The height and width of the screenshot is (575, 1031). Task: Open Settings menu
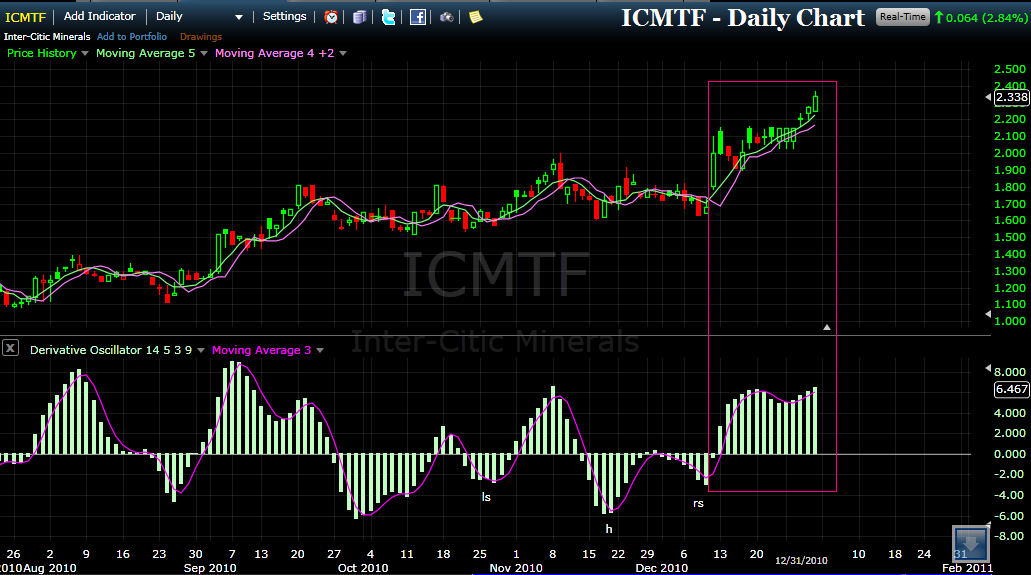point(285,16)
